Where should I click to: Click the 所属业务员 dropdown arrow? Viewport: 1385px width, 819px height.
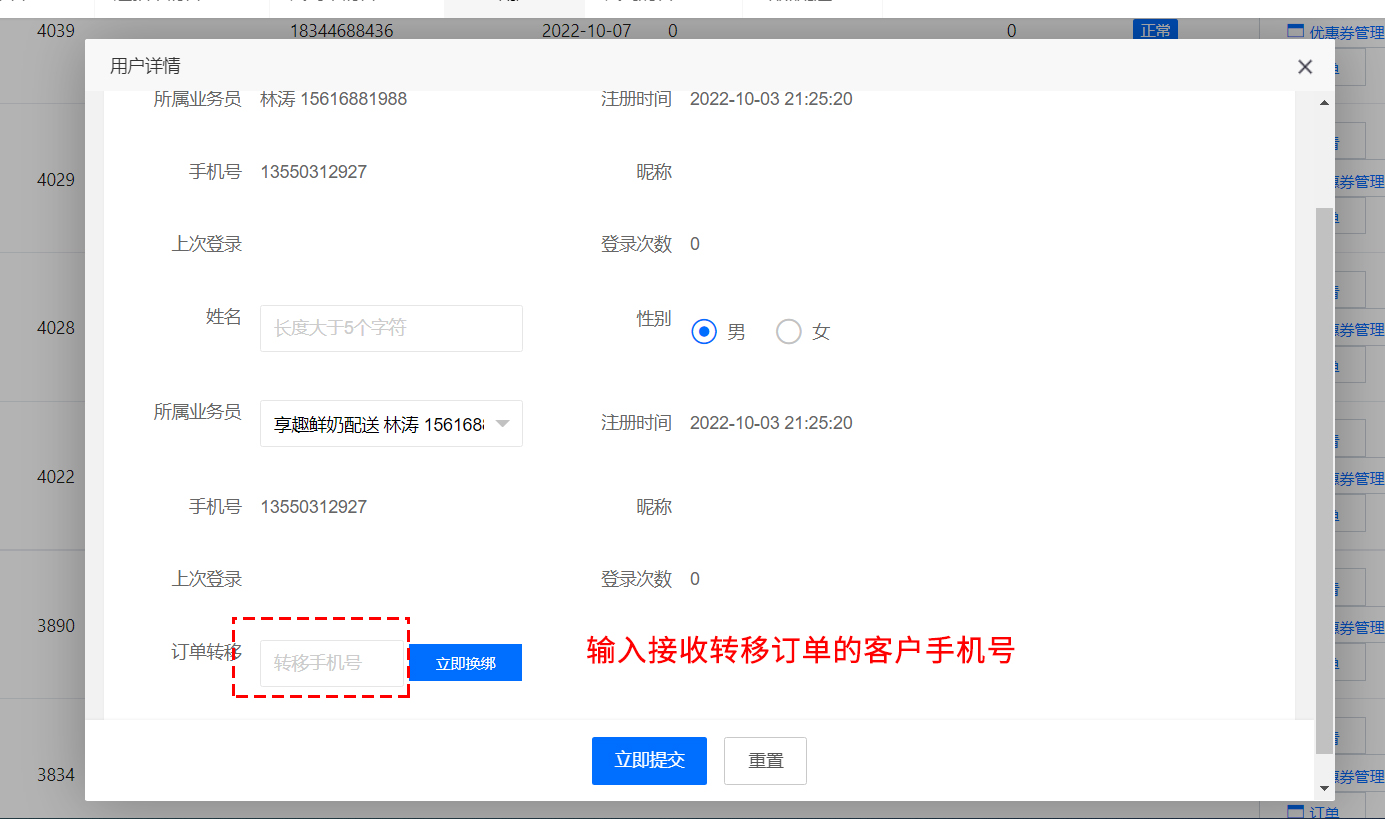[503, 424]
